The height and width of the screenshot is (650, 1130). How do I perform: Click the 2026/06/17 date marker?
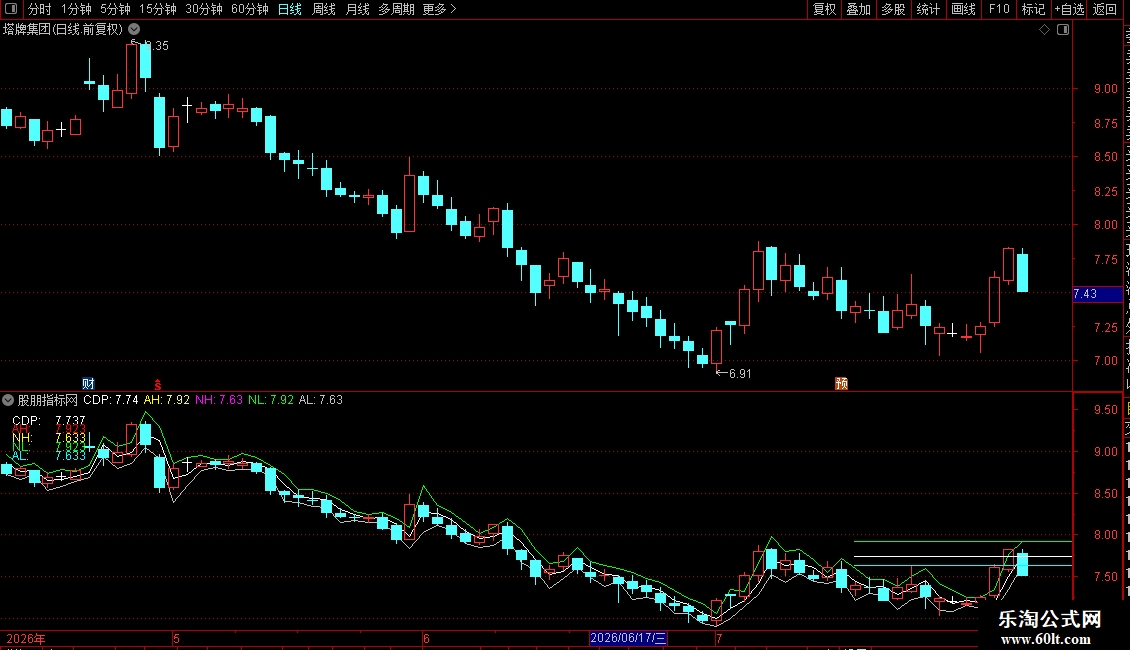[628, 638]
